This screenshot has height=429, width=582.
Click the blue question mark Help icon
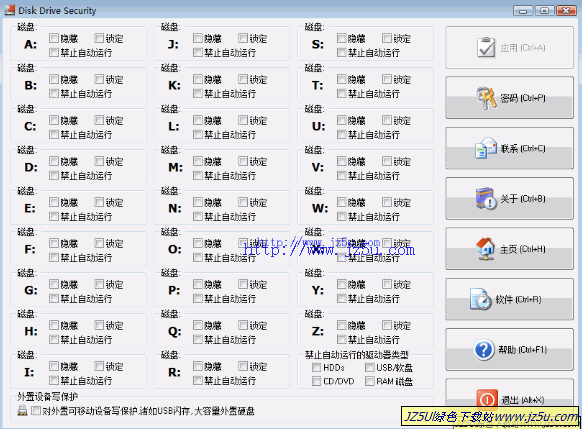tap(484, 350)
